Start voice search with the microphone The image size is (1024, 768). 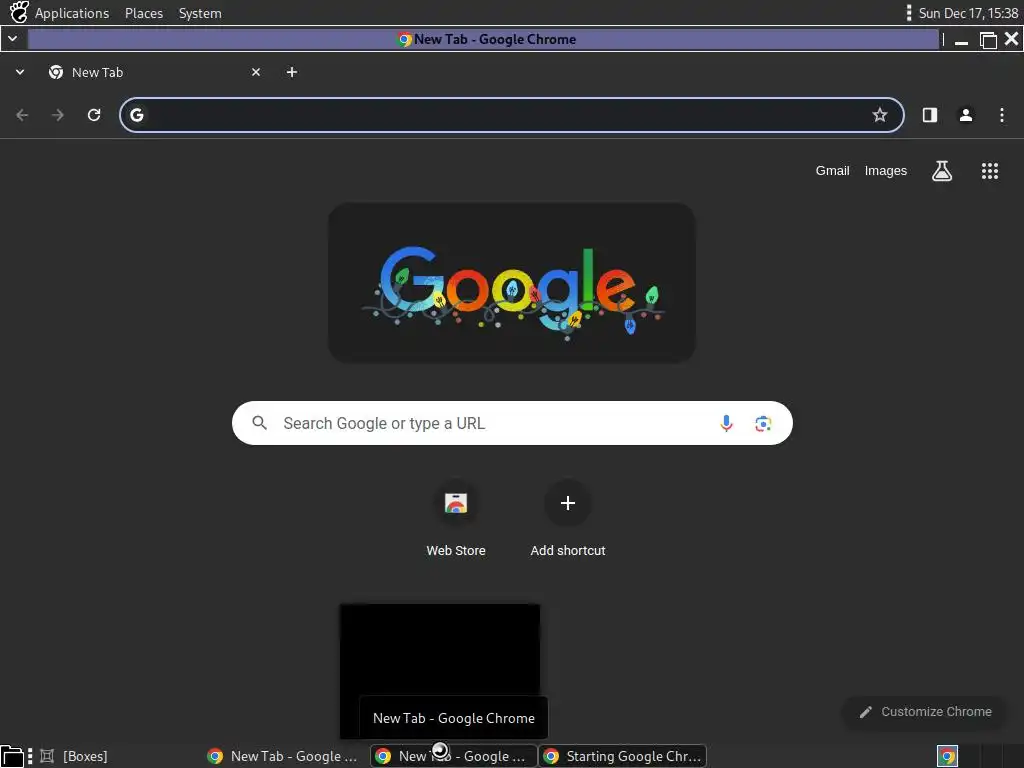(x=726, y=423)
